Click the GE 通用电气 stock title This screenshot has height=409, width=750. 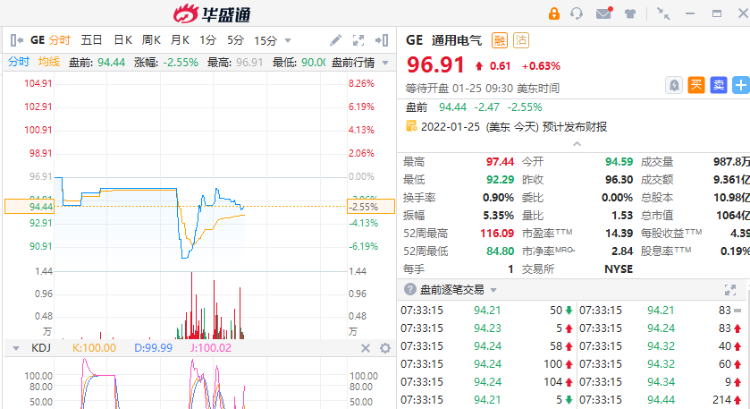click(x=444, y=40)
